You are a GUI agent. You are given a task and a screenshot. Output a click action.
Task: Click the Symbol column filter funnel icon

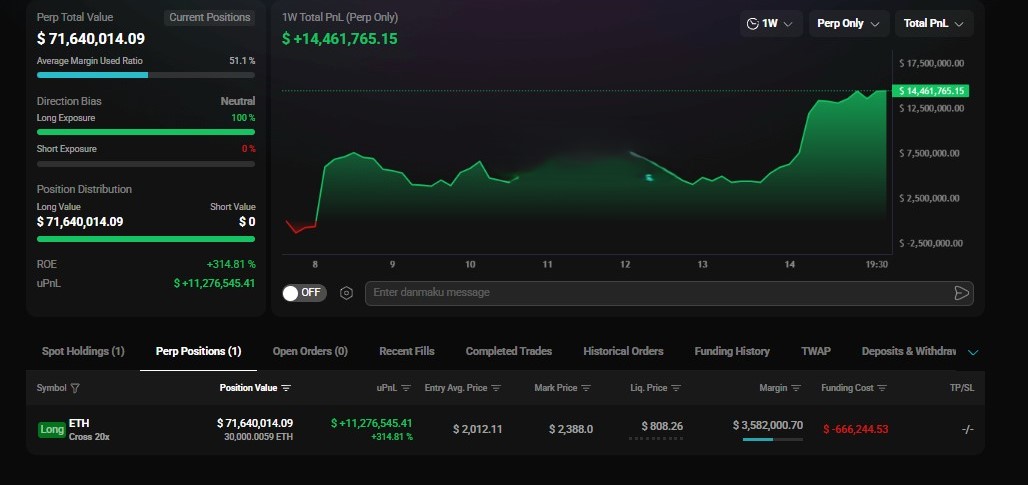(x=75, y=388)
